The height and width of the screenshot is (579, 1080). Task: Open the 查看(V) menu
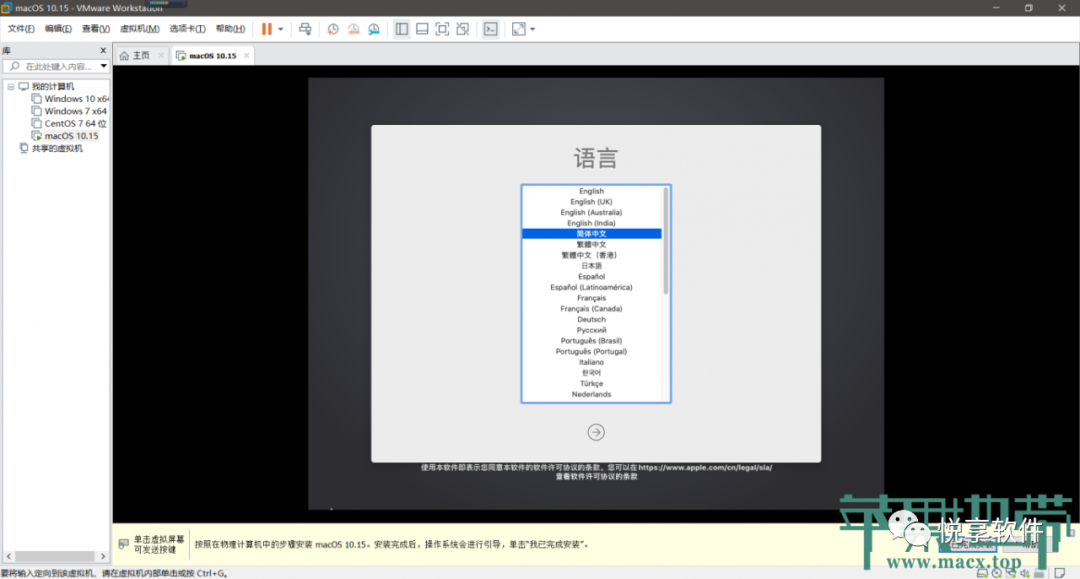pos(95,29)
